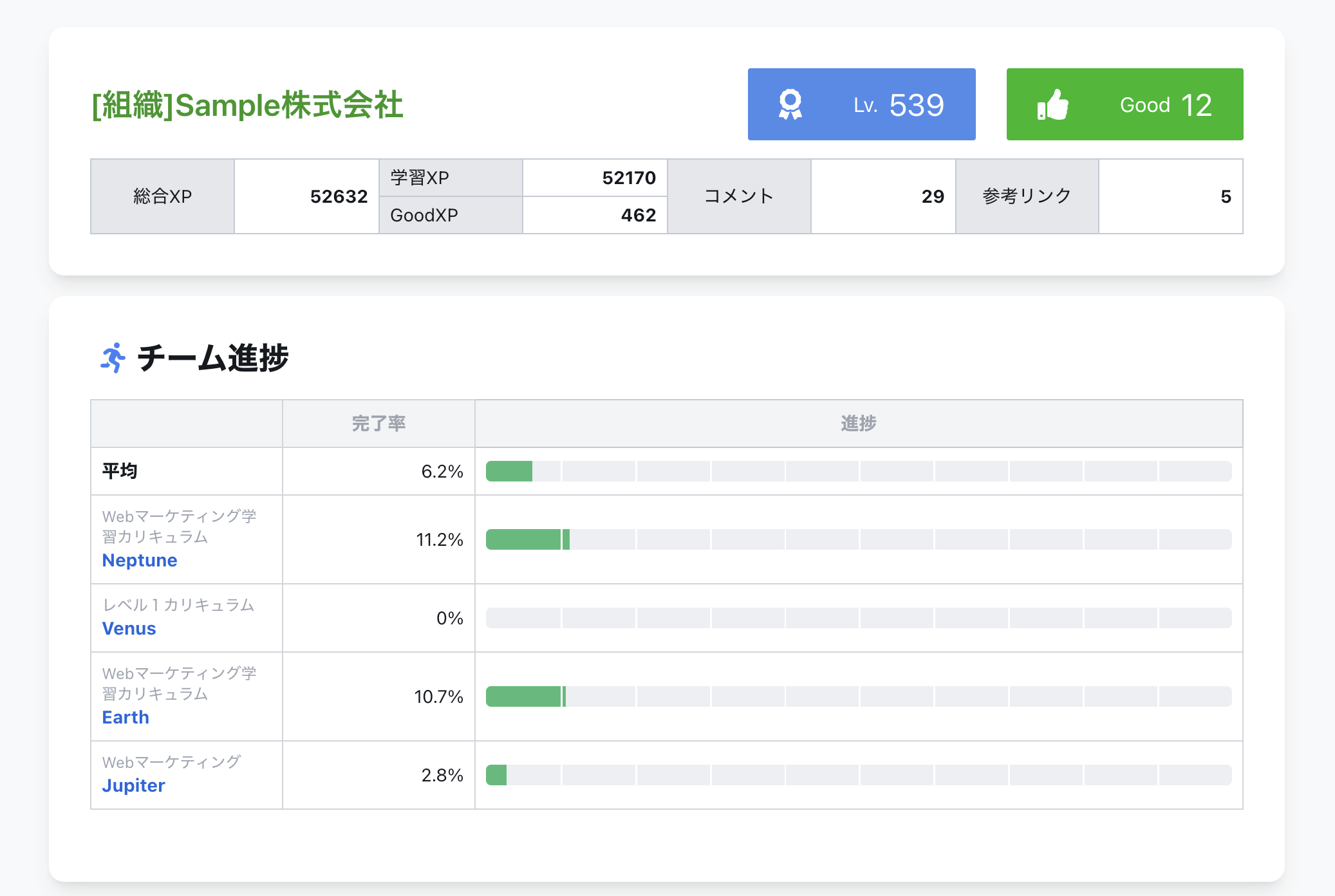The height and width of the screenshot is (896, 1335).
Task: Click the Neptune progress bar
Action: pyautogui.click(x=859, y=539)
